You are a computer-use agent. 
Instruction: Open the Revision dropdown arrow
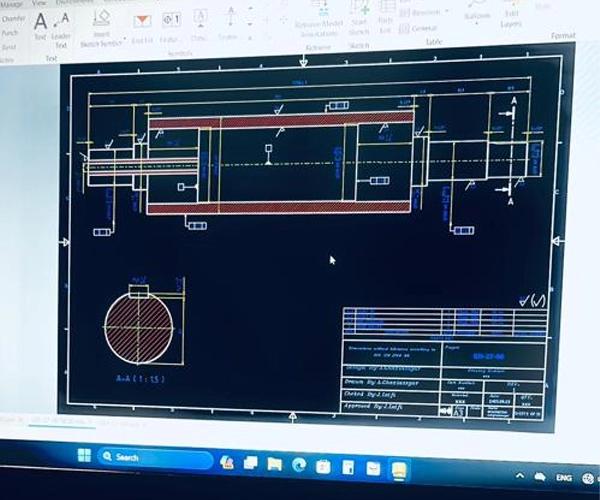pyautogui.click(x=447, y=12)
